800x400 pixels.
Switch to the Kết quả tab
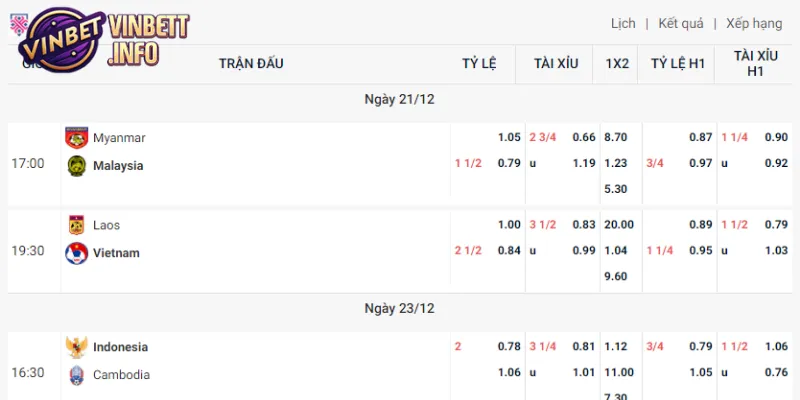tap(681, 23)
